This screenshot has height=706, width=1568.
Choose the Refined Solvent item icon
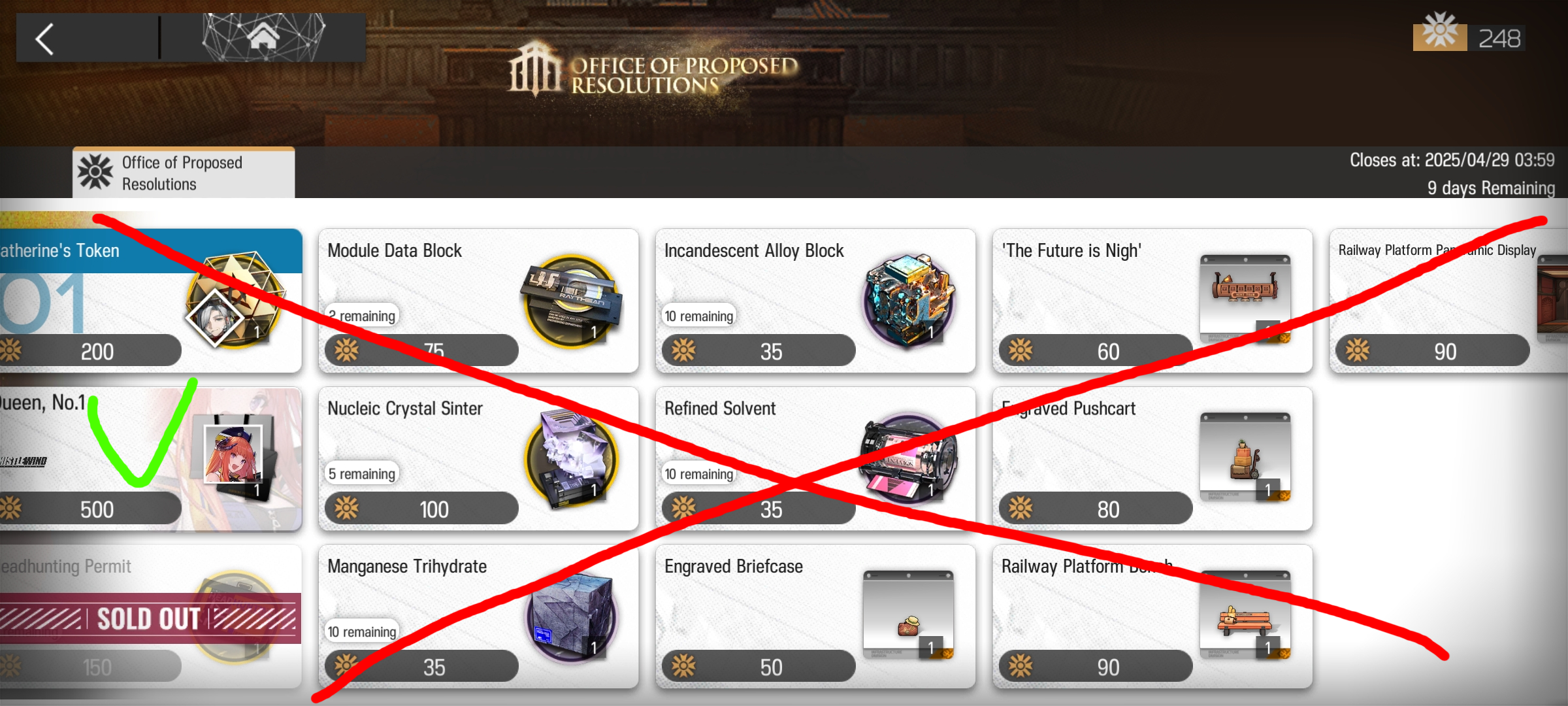(x=909, y=459)
